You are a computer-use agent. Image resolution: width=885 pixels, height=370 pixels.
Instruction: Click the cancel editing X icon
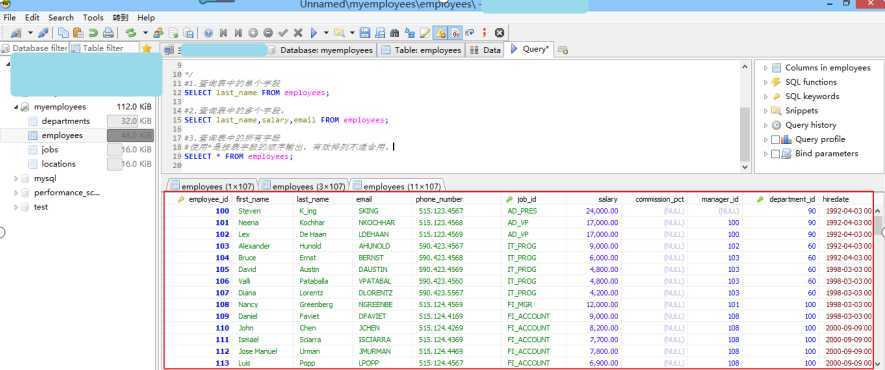(298, 33)
